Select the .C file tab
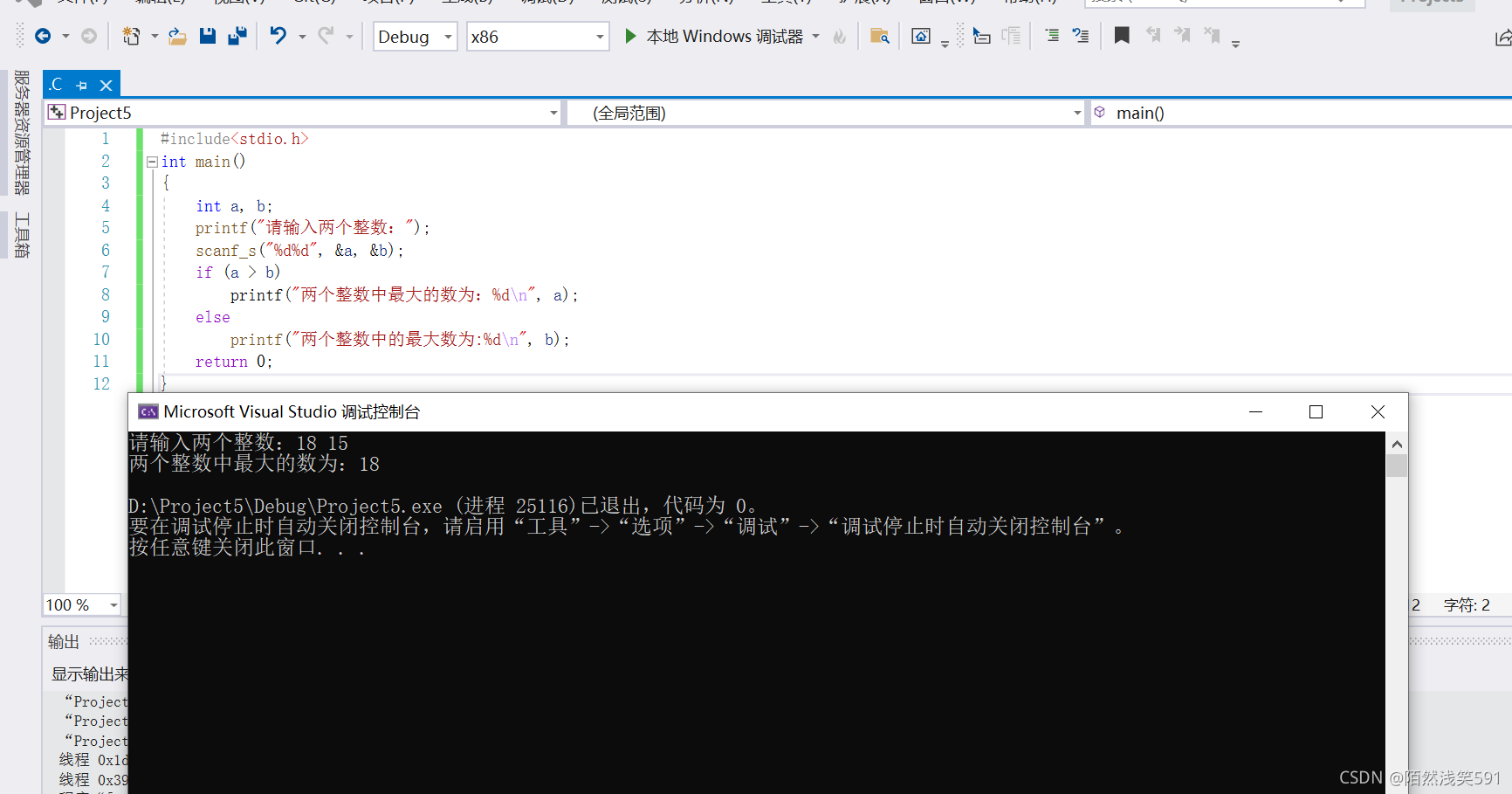Screen dimensions: 1512x794 point(57,85)
